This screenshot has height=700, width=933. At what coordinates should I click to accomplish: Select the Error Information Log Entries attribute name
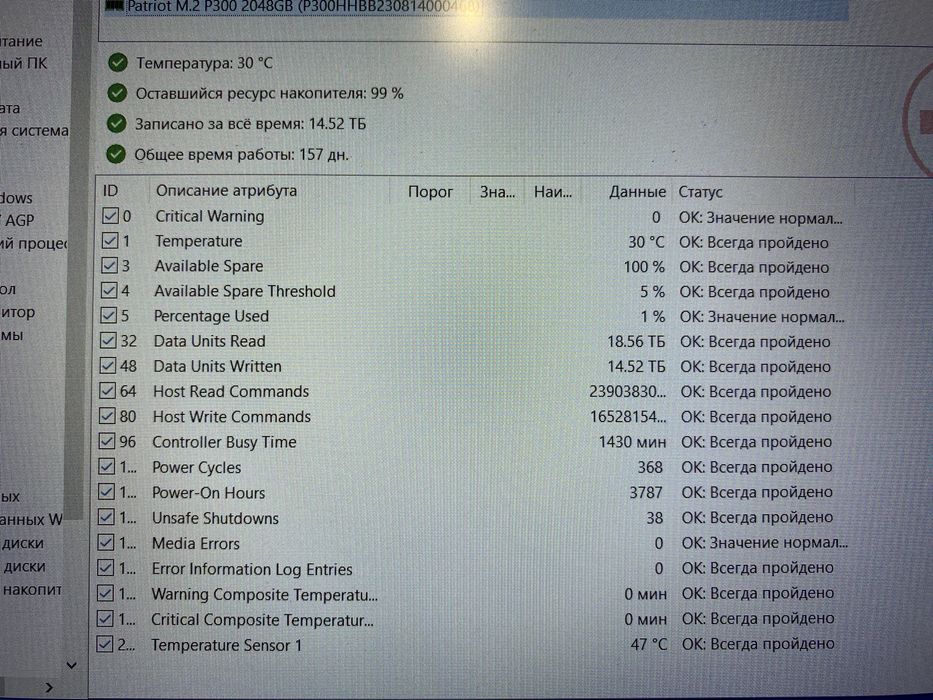click(252, 569)
